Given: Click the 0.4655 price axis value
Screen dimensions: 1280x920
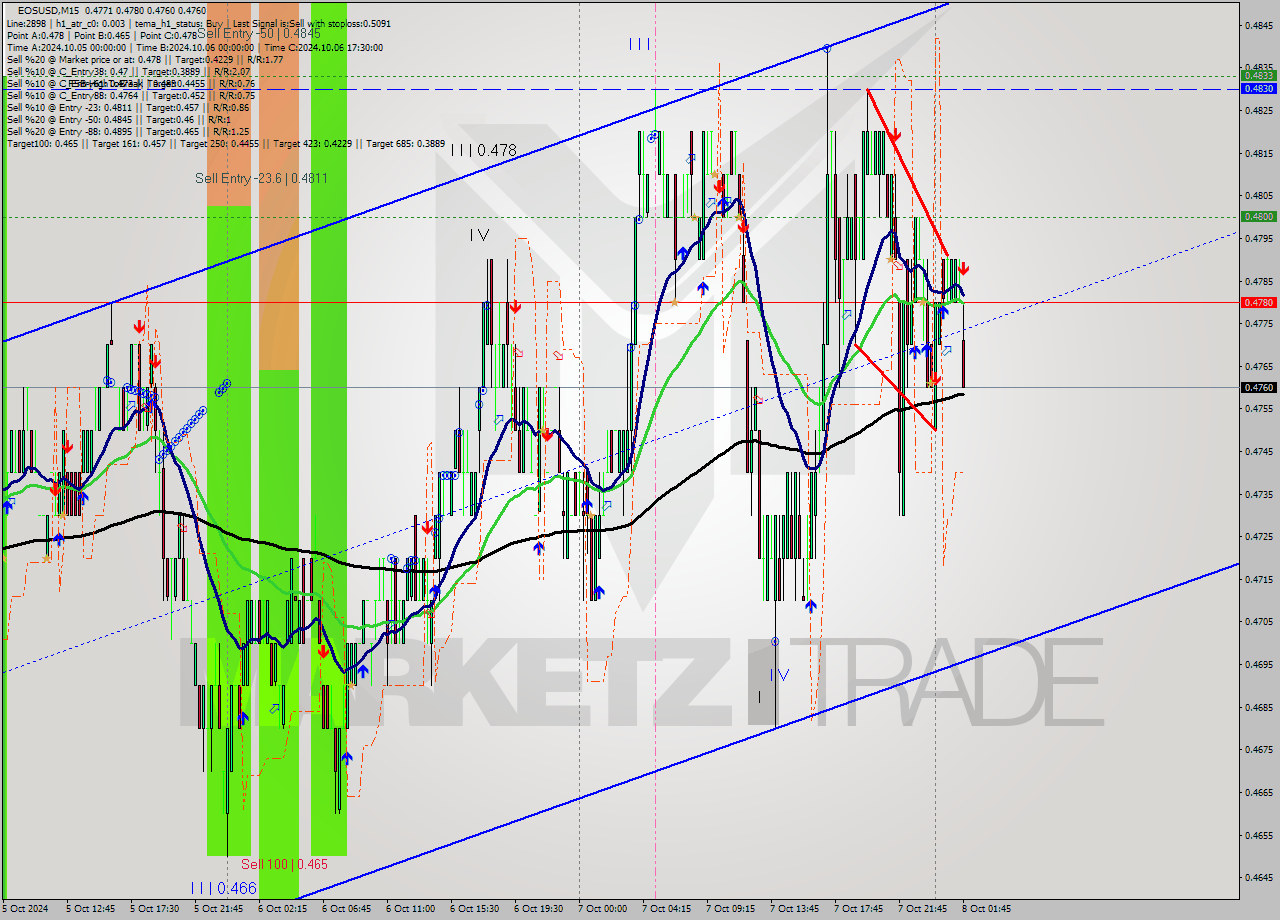Looking at the screenshot, I should click(1258, 835).
